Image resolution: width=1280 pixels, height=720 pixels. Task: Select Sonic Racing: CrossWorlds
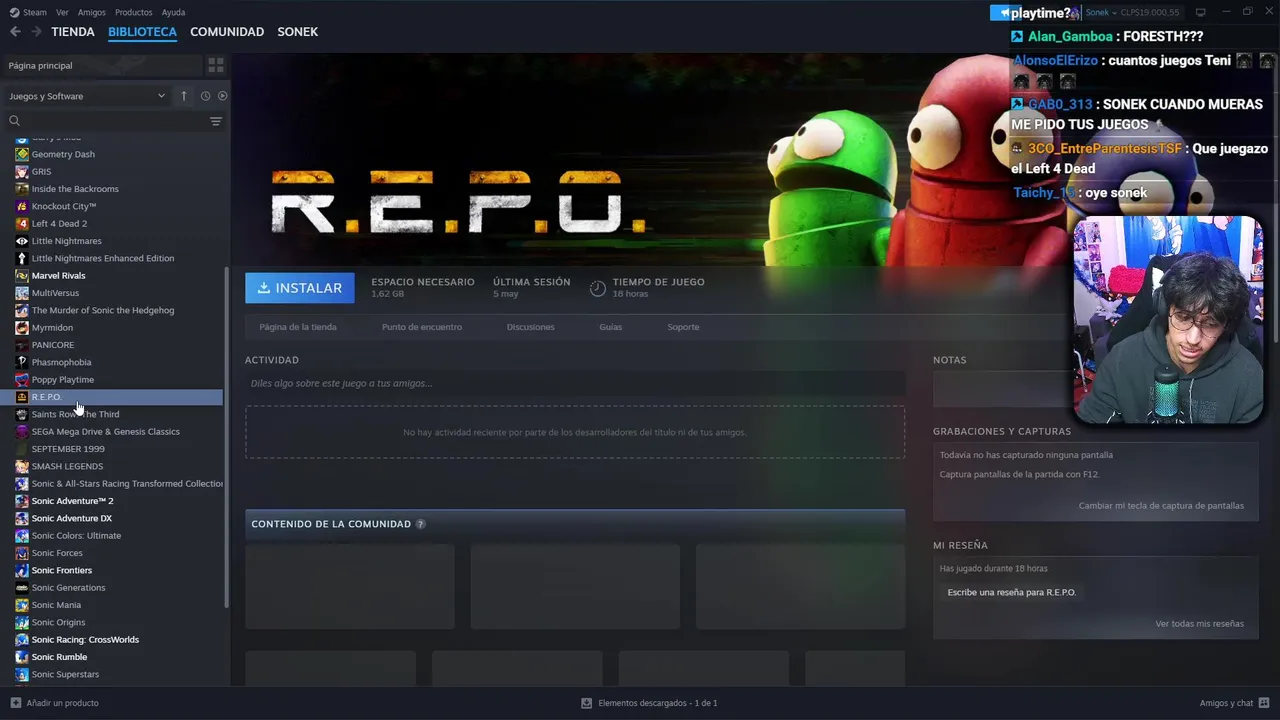pyautogui.click(x=85, y=640)
